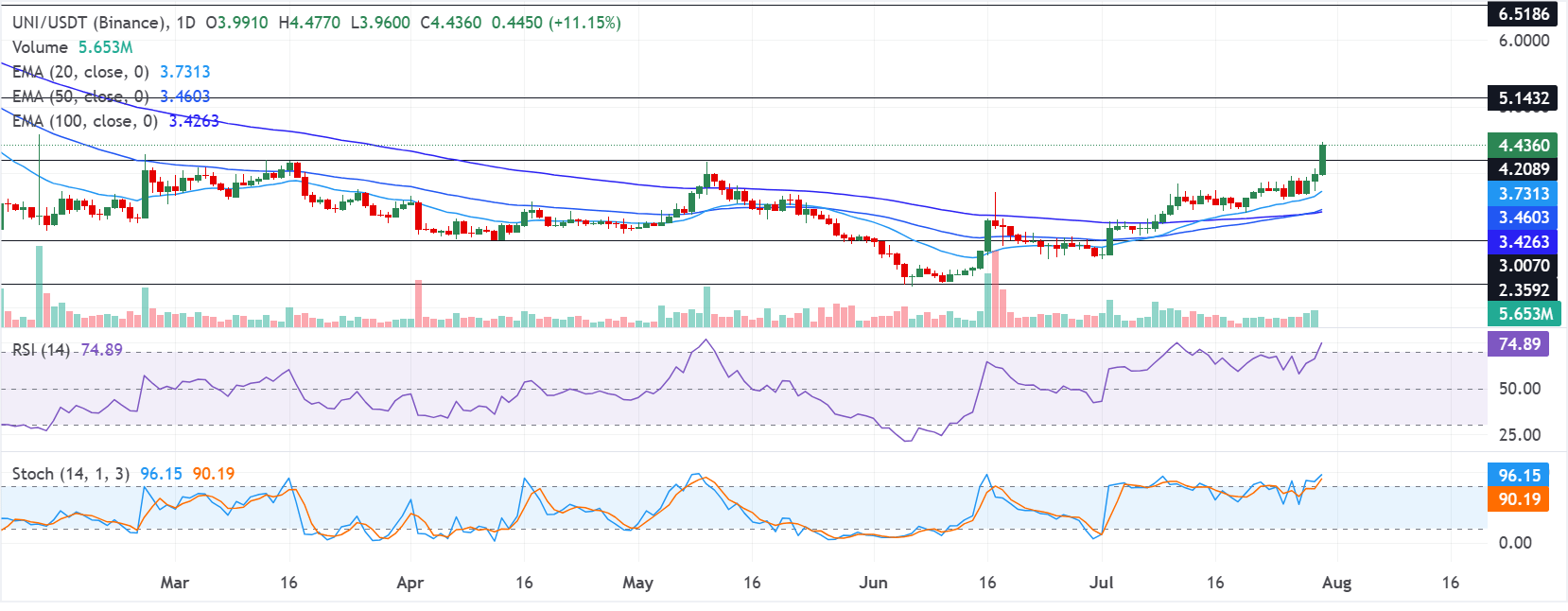Select the Volume 5.653M indicator legend

(x=72, y=46)
